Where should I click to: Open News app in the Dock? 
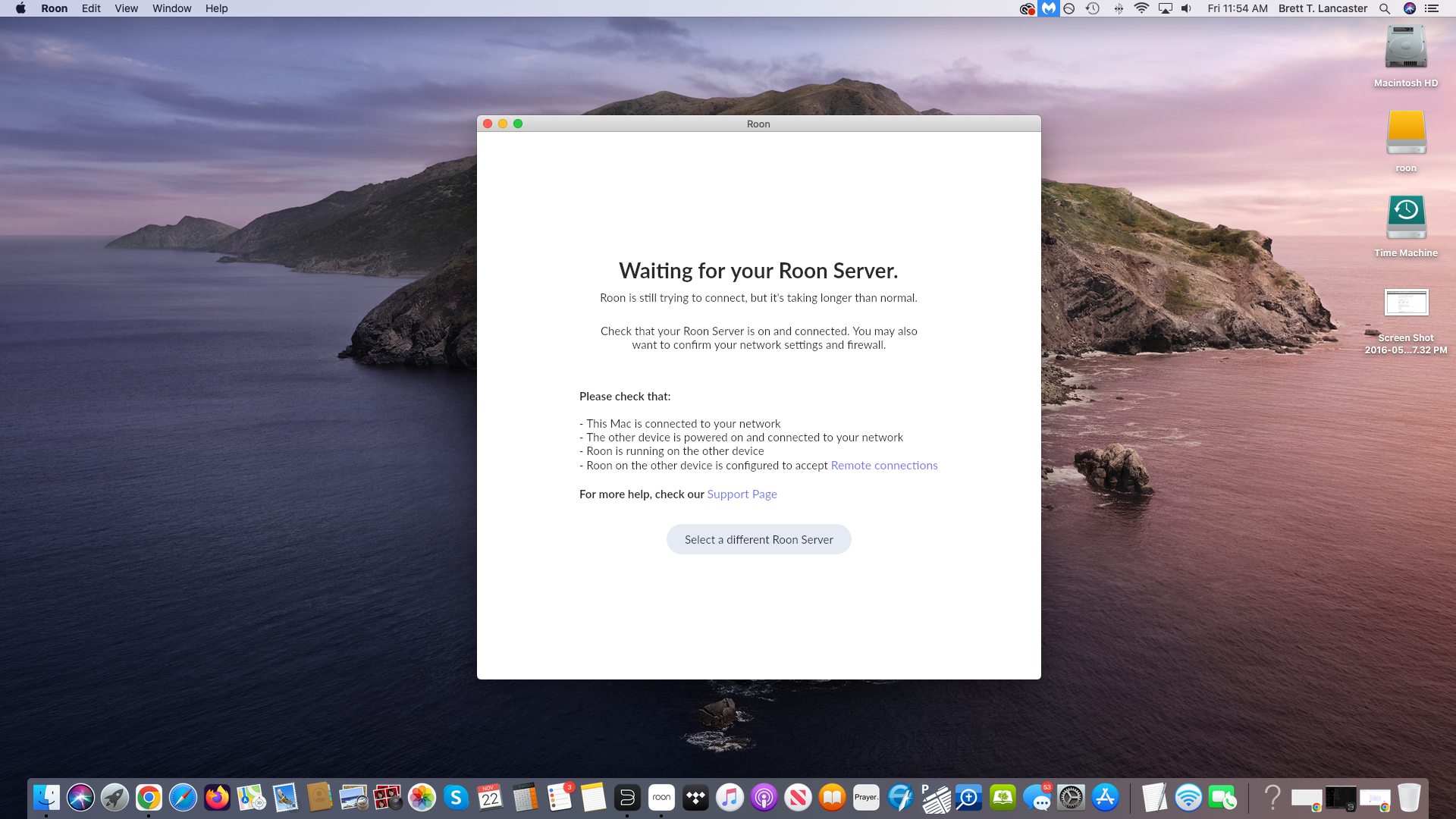click(x=798, y=797)
